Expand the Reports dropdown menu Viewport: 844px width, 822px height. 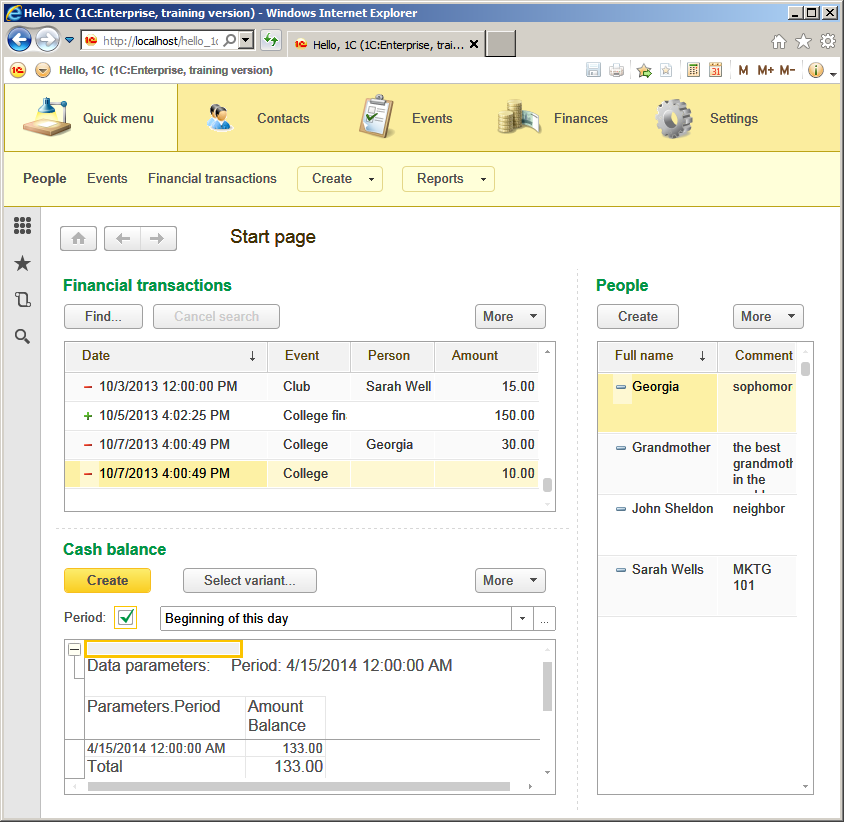point(448,179)
